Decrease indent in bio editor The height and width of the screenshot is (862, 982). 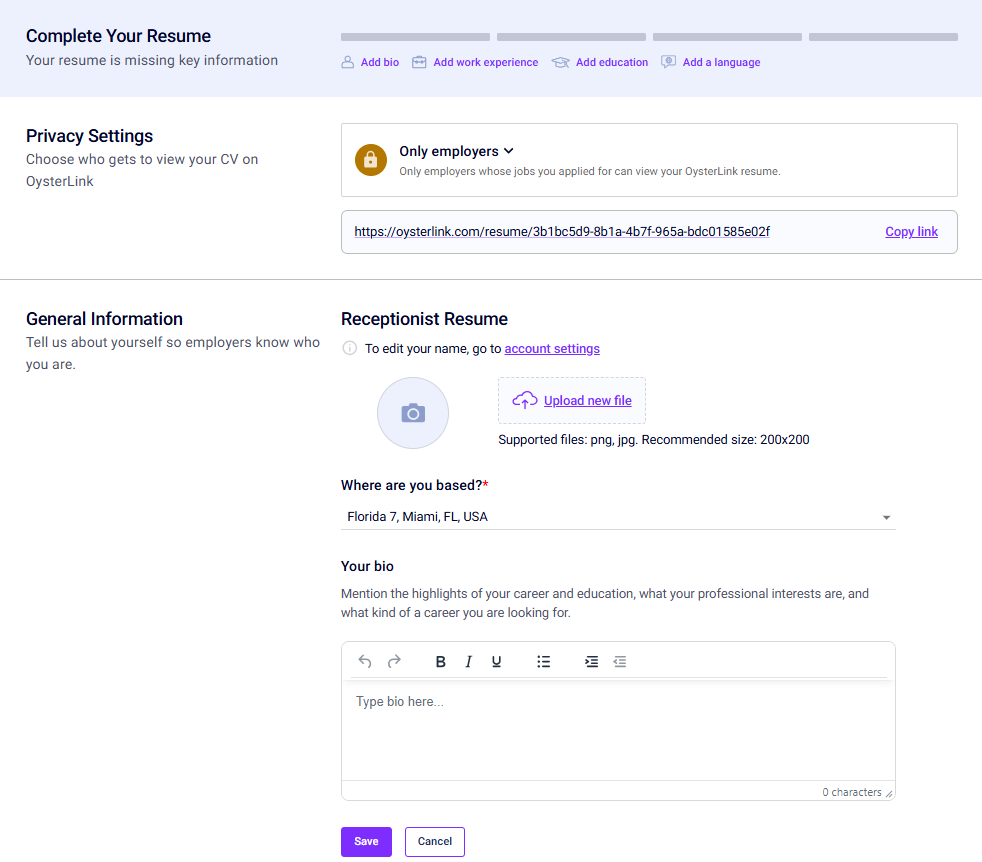620,662
